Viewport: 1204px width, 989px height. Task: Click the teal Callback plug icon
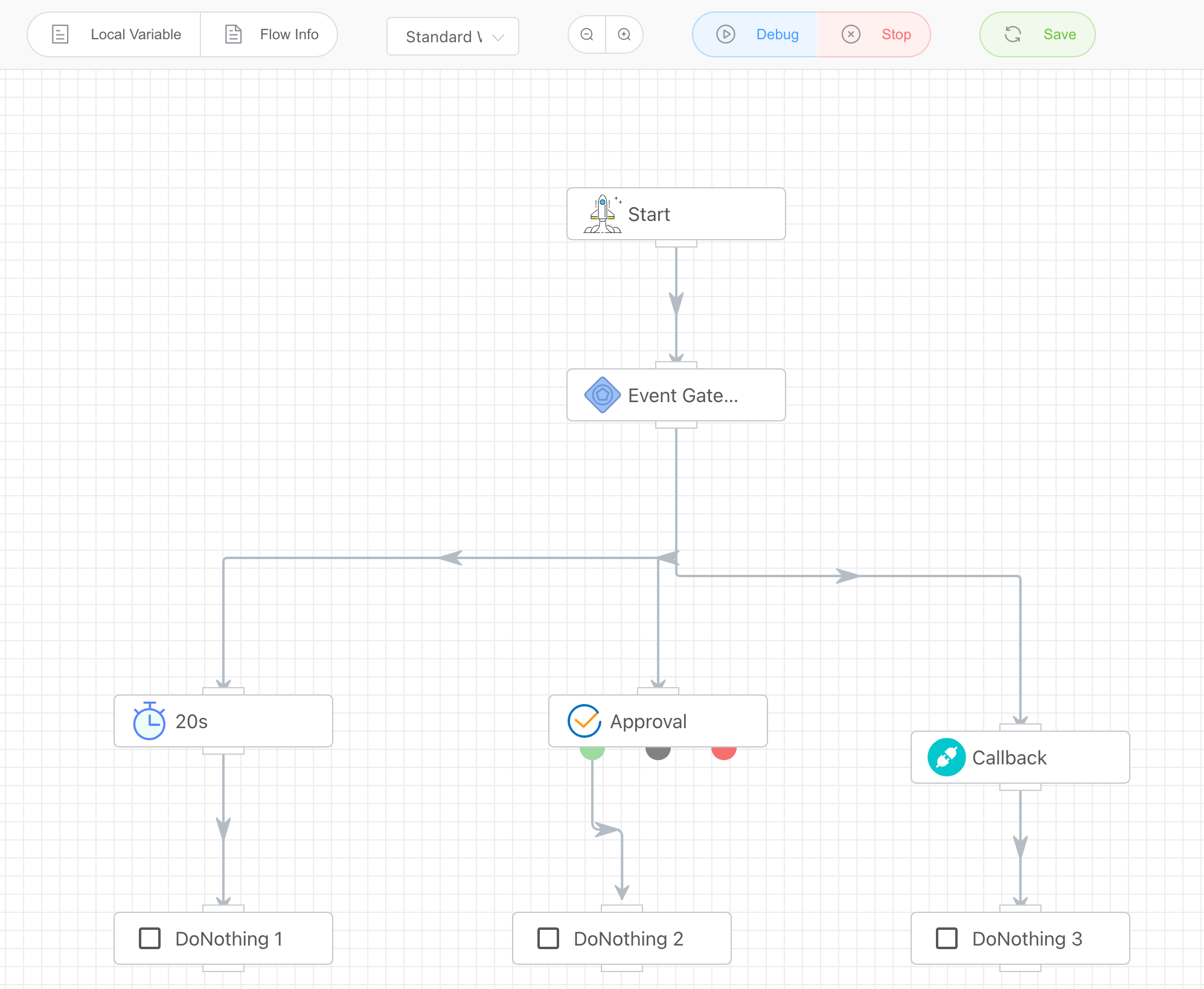[946, 757]
